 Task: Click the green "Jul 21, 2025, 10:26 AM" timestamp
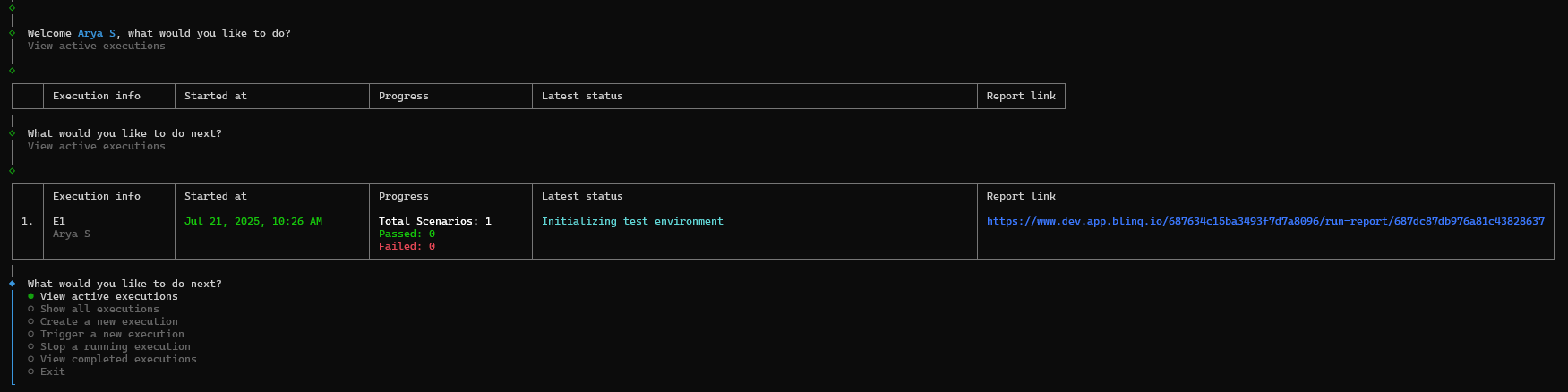[253, 221]
